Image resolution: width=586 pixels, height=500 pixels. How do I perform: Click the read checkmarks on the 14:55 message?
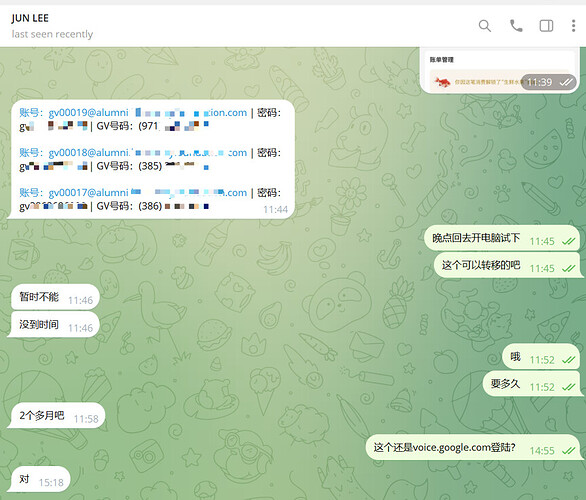tap(568, 451)
